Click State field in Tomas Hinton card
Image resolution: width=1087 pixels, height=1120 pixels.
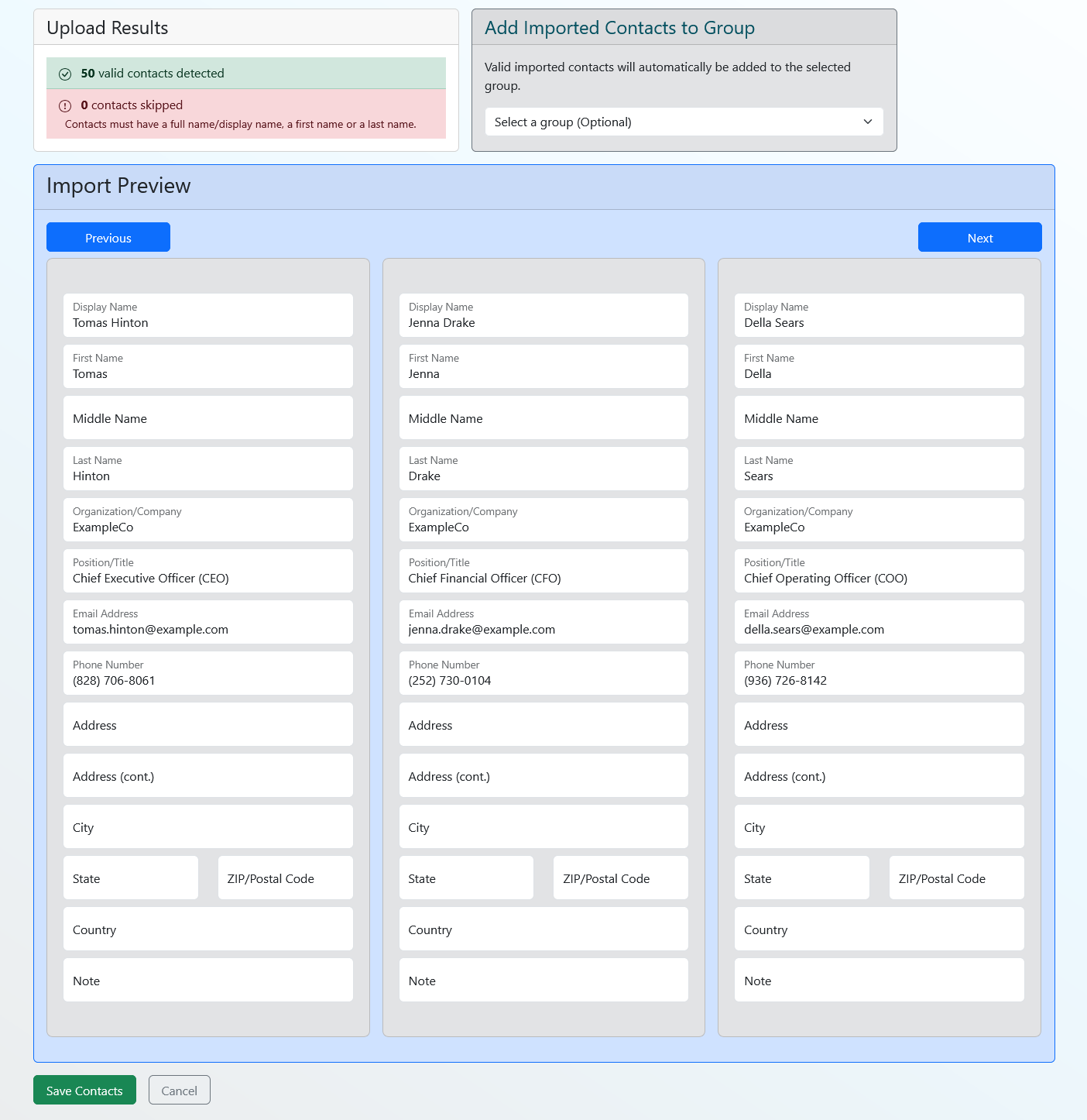131,878
